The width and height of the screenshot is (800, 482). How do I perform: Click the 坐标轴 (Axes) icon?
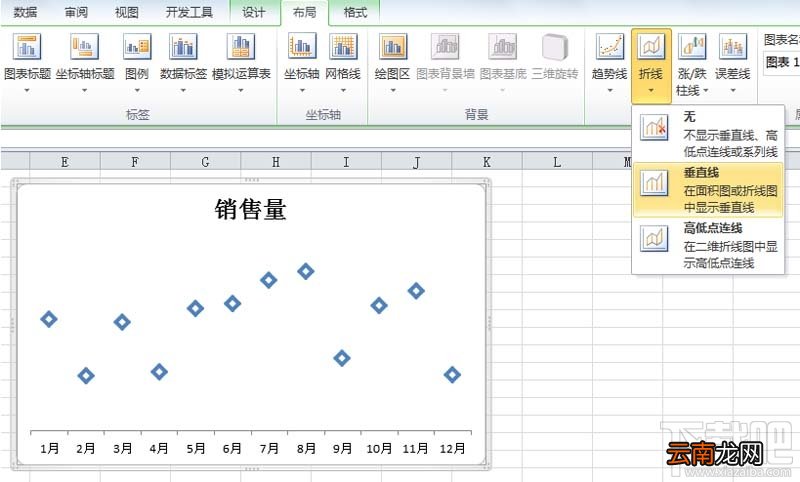click(302, 46)
